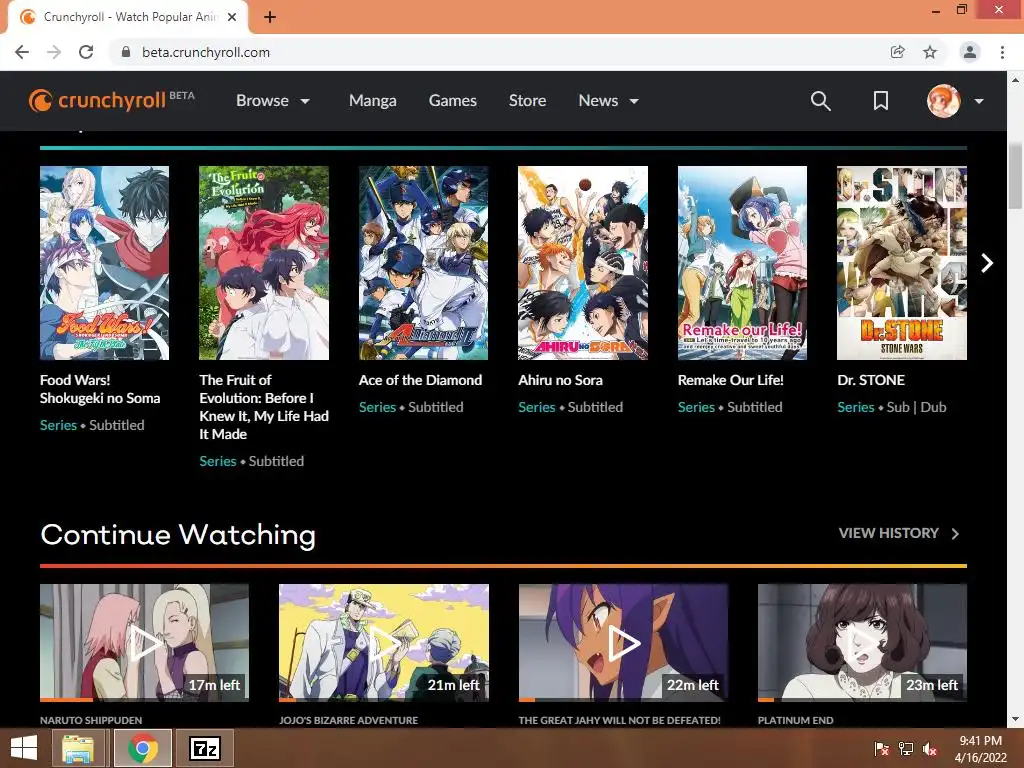Open the Games menu item
The width and height of the screenshot is (1024, 768).
(x=453, y=101)
